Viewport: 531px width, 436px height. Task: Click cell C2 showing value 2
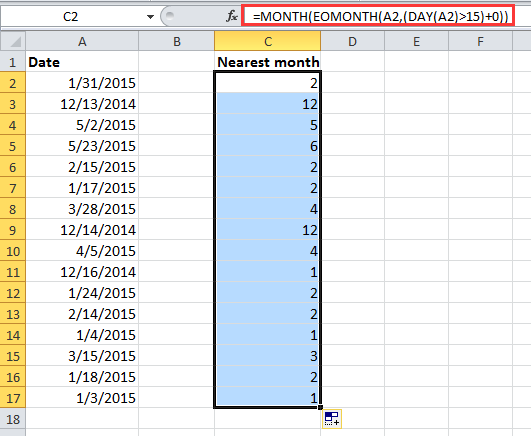(268, 83)
